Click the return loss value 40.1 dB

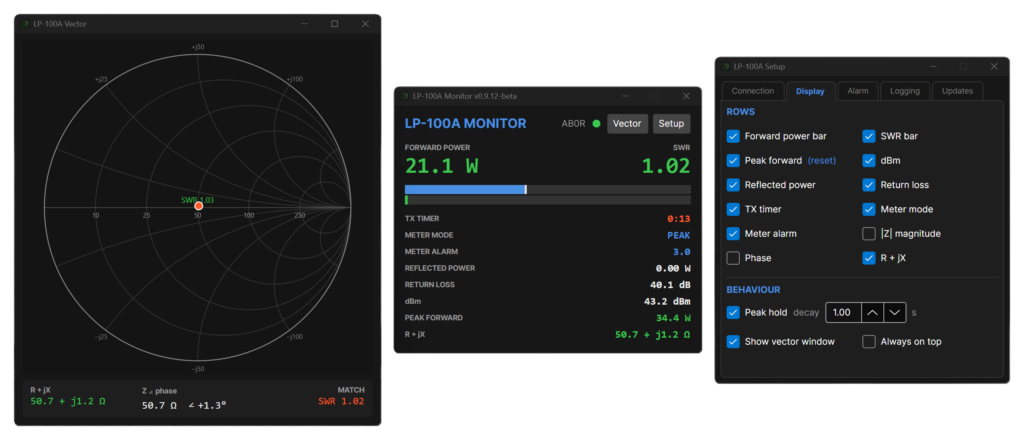point(671,285)
